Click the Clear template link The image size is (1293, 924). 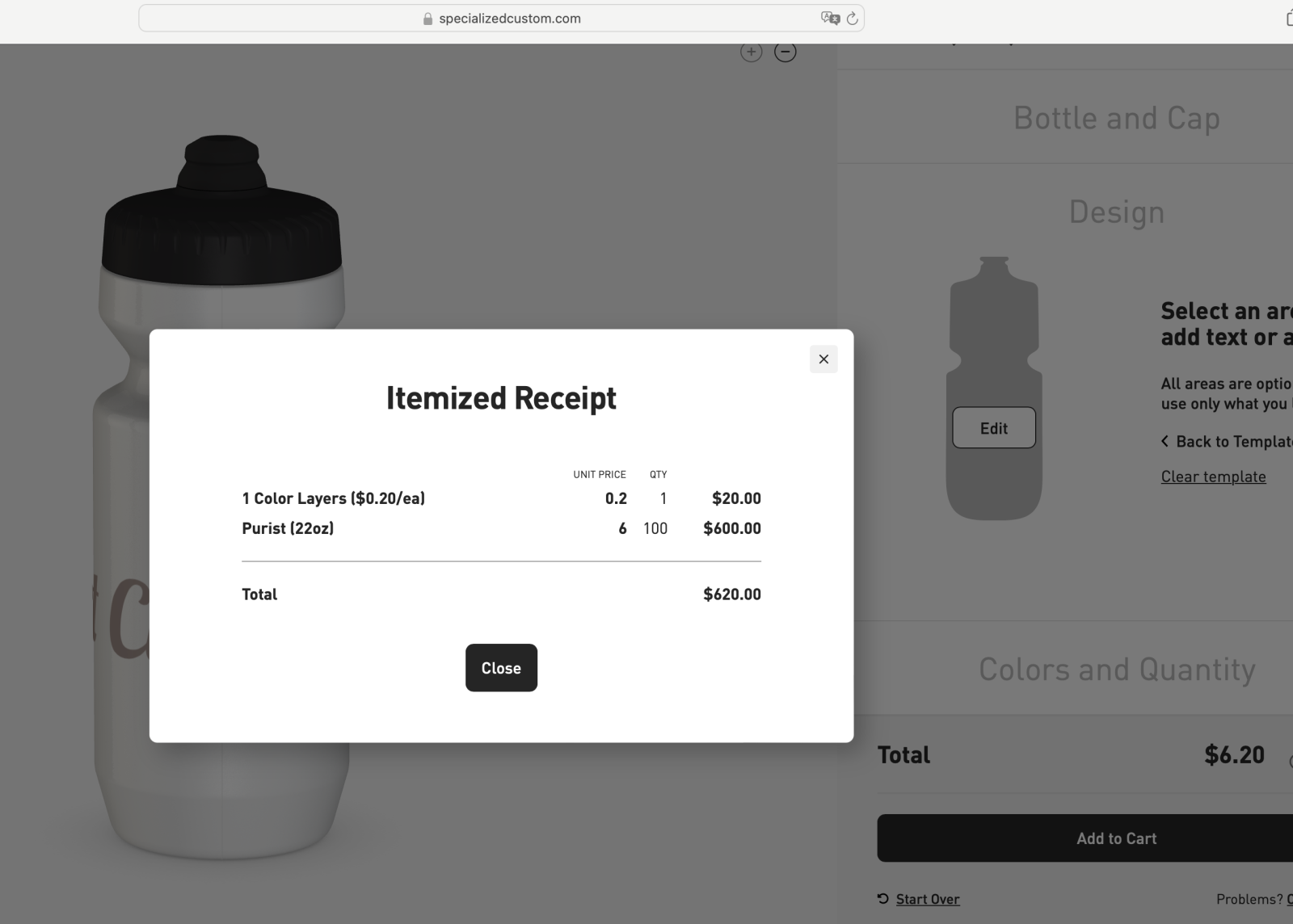click(x=1213, y=477)
